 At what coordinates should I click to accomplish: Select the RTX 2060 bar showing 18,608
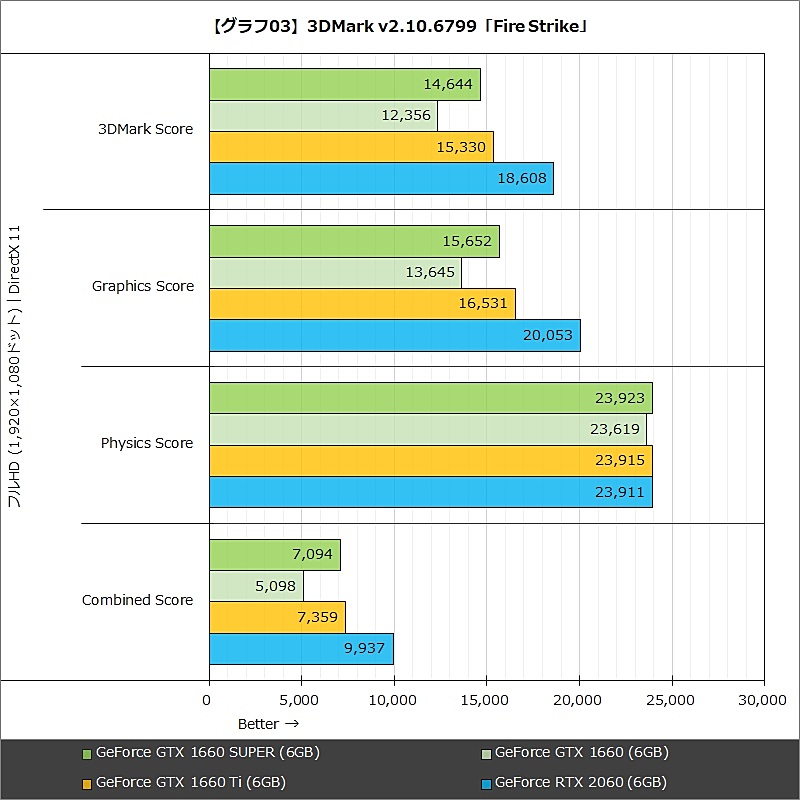pyautogui.click(x=380, y=178)
